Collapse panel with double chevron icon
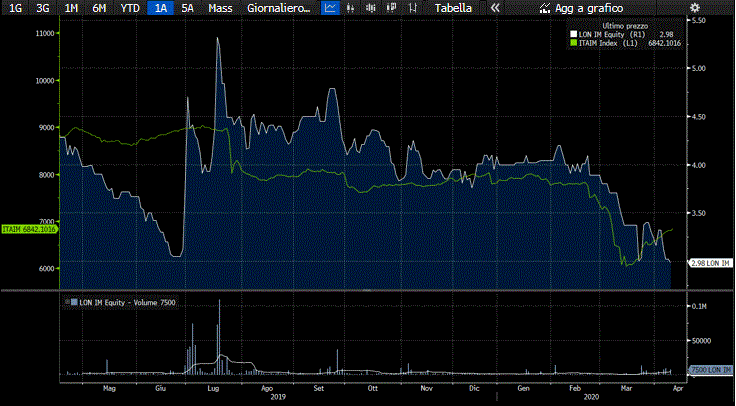Screen dimensions: 736x406 (x=494, y=8)
